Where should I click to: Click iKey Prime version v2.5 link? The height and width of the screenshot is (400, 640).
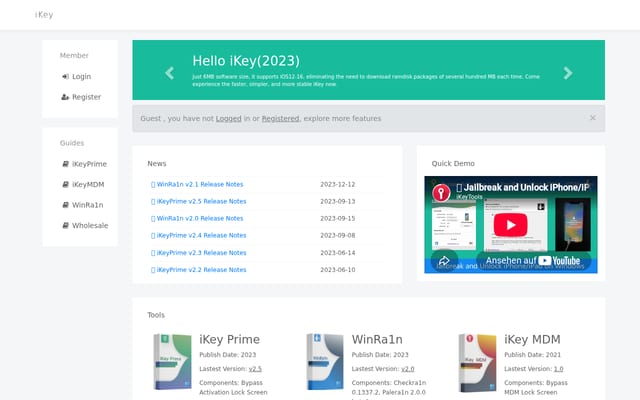pyautogui.click(x=255, y=369)
